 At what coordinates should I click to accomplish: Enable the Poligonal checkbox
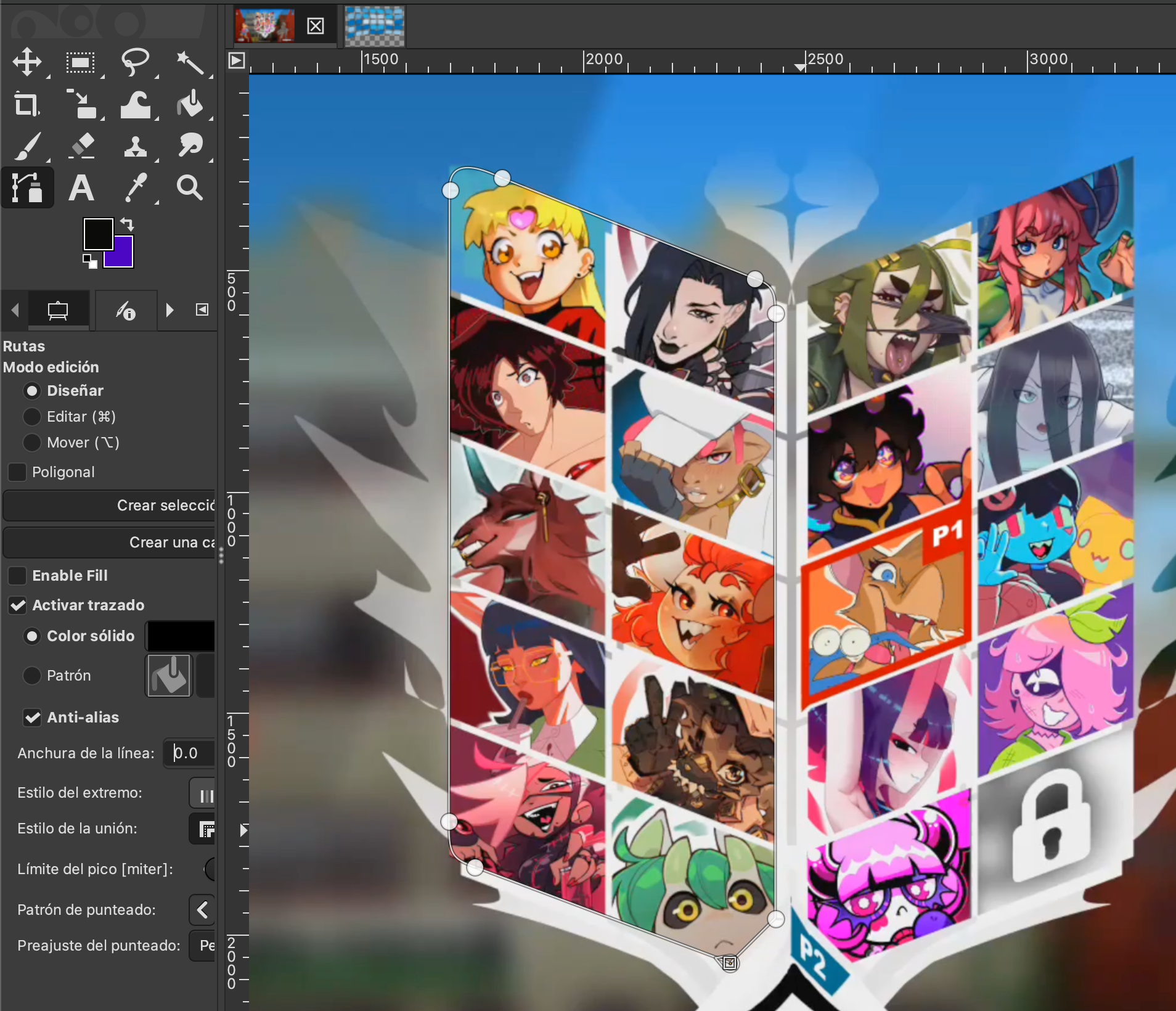17,472
